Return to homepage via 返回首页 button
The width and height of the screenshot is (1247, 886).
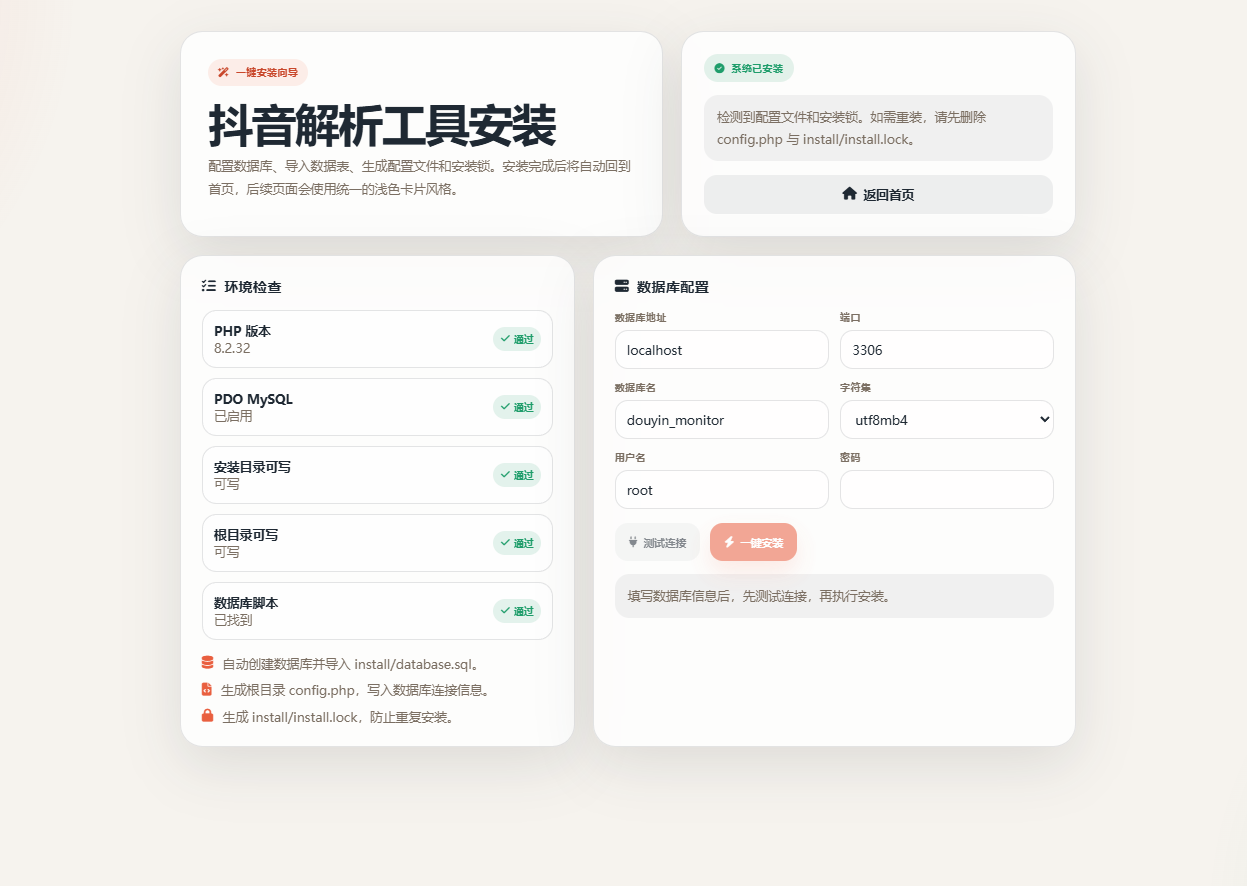point(878,194)
